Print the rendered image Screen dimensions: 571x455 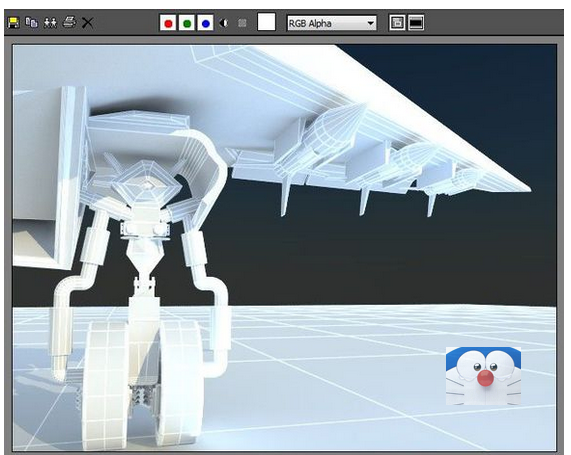pos(69,22)
